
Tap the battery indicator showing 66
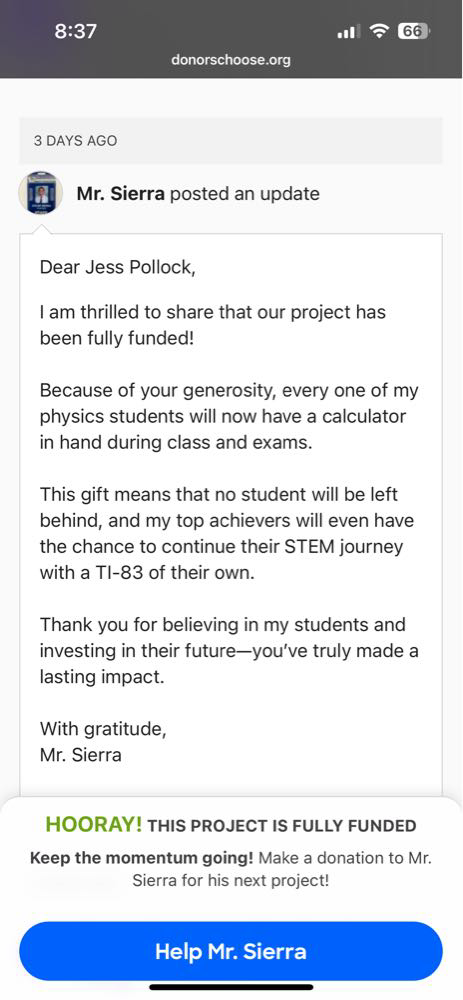414,31
